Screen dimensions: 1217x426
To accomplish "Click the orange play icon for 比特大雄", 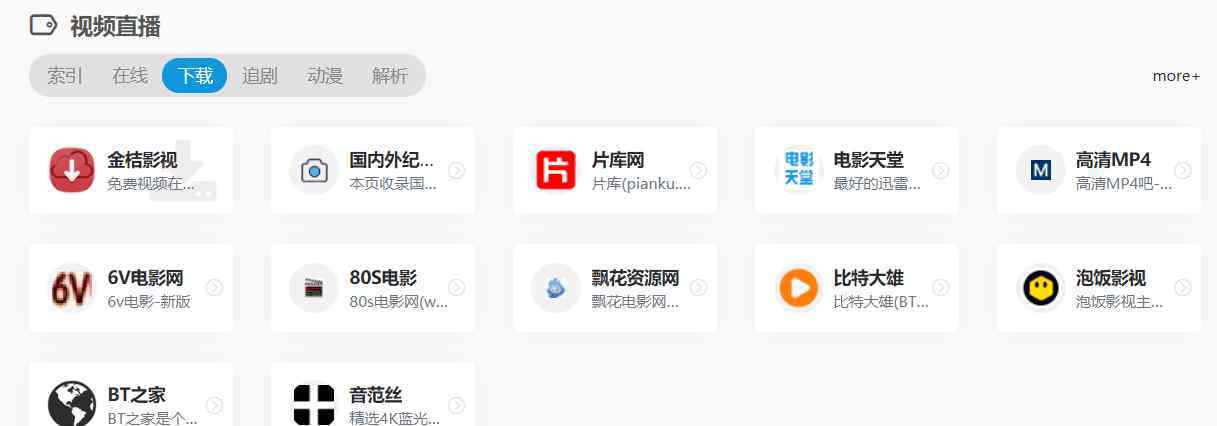I will pyautogui.click(x=798, y=288).
